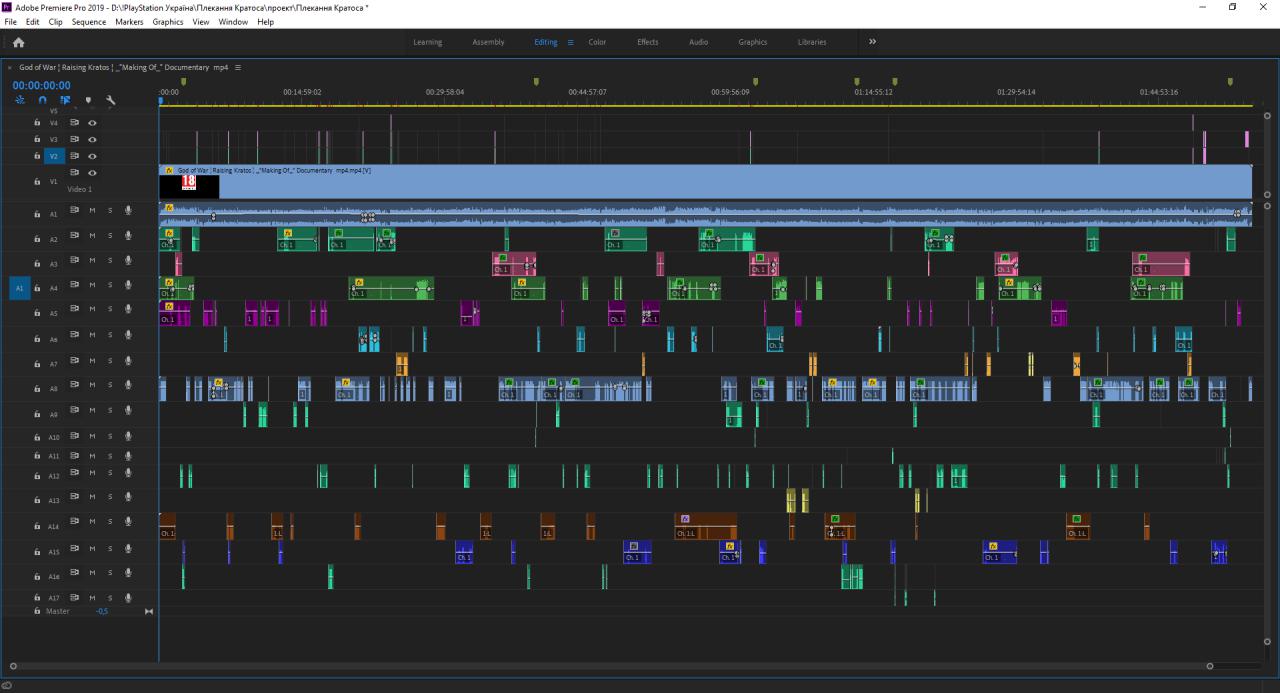Image resolution: width=1280 pixels, height=693 pixels.
Task: Open the Markers menu
Action: click(x=129, y=21)
